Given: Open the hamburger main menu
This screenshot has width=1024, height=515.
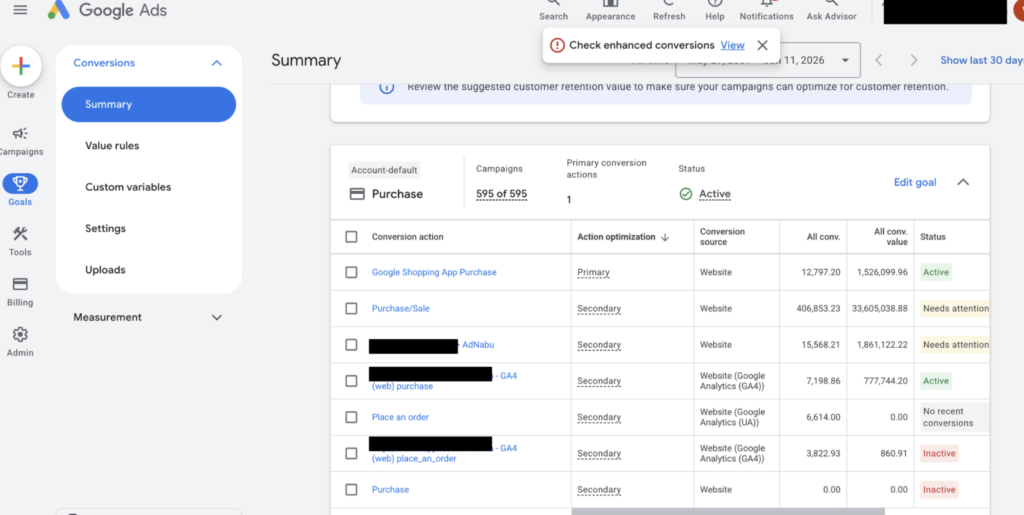Looking at the screenshot, I should click(20, 10).
